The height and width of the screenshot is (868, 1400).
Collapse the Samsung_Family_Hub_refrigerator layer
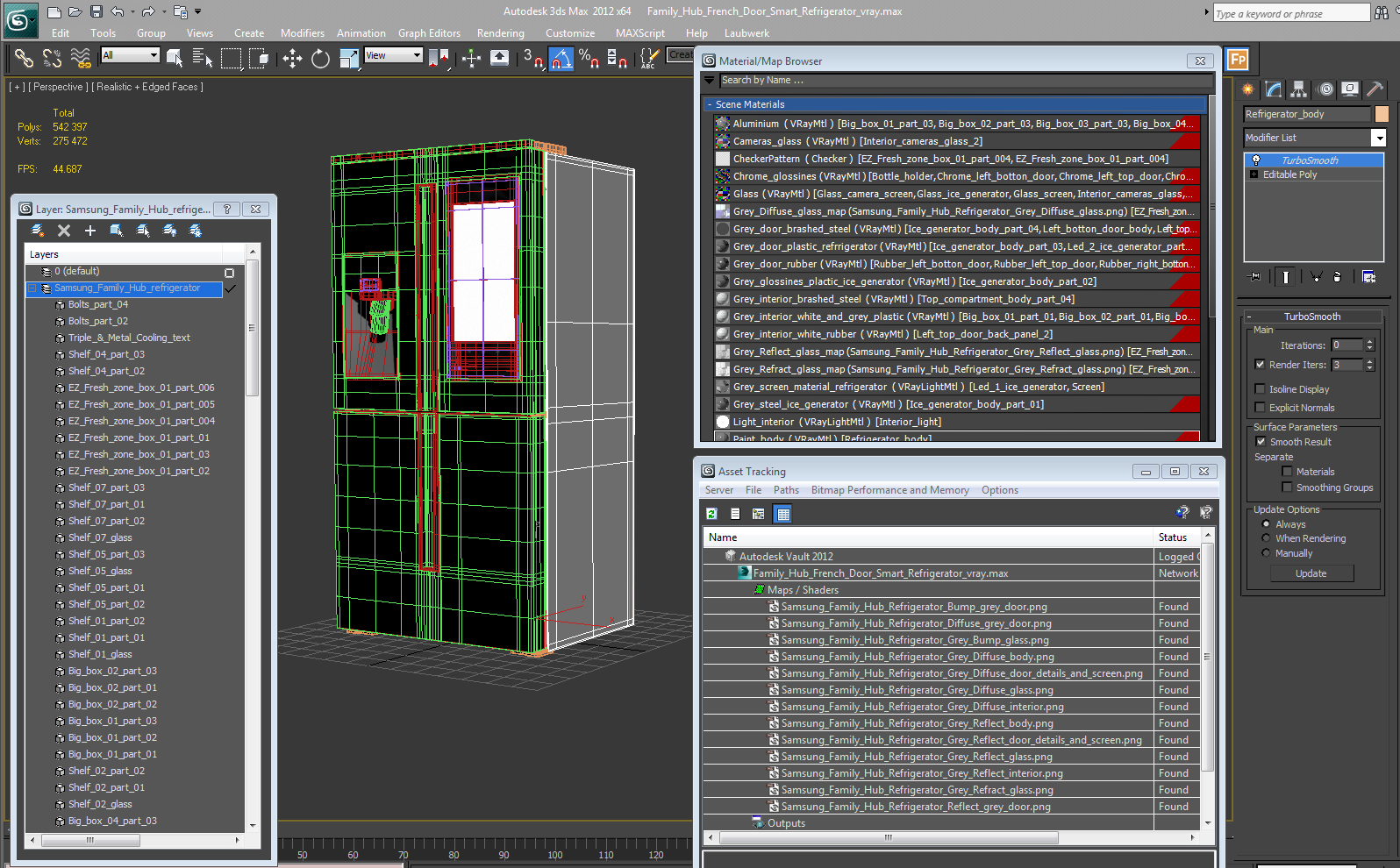pyautogui.click(x=32, y=288)
